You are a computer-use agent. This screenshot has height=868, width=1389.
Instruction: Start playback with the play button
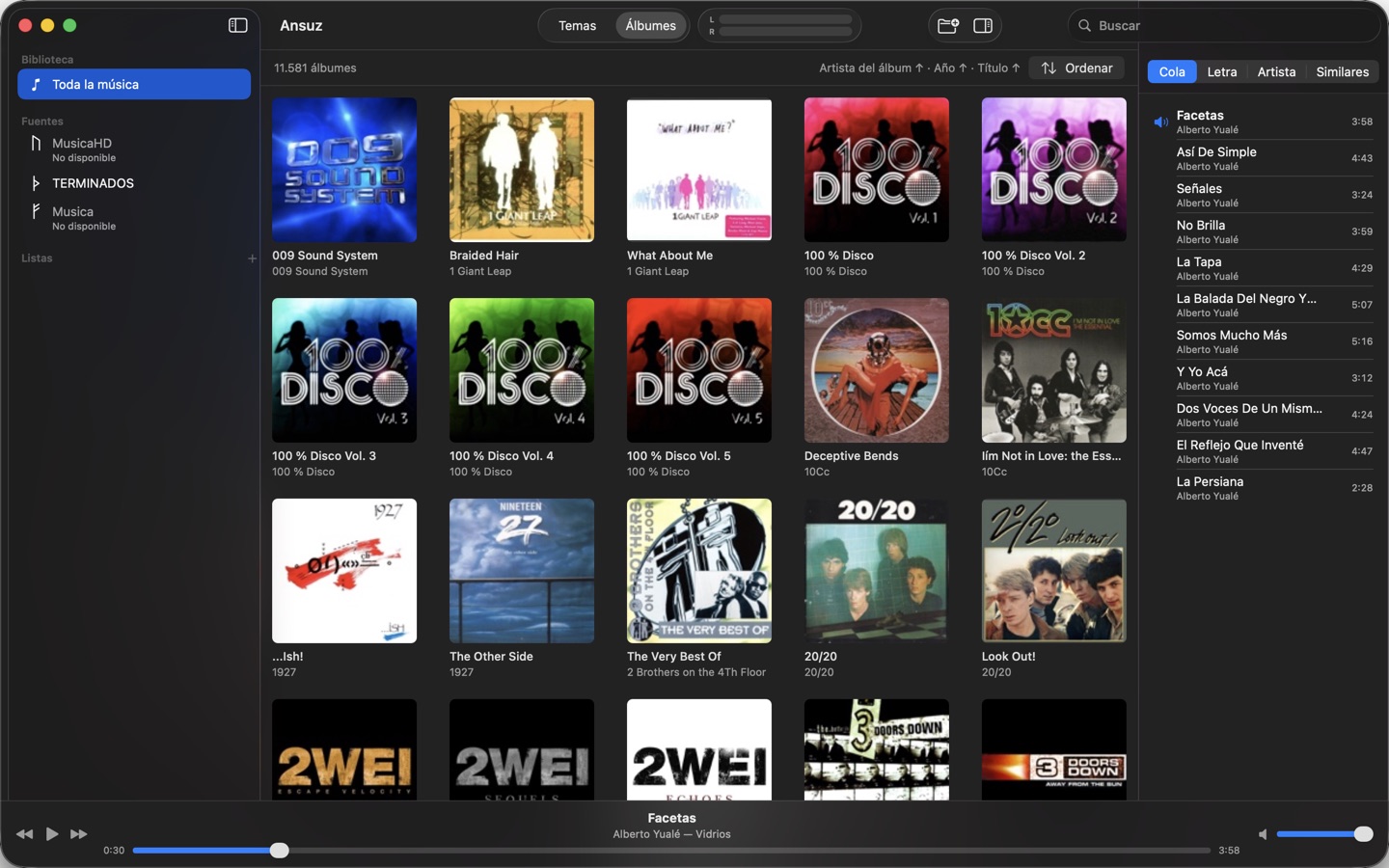[x=52, y=833]
